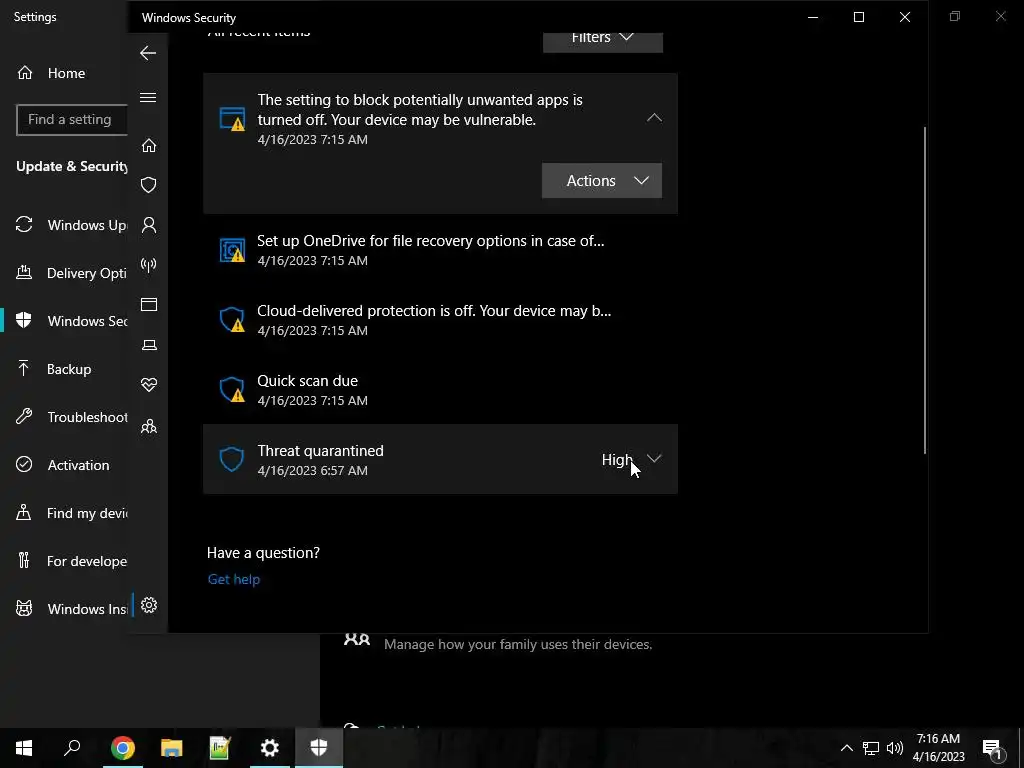Select Windows Security in Settings sidebar
1024x768 pixels.
(64, 321)
